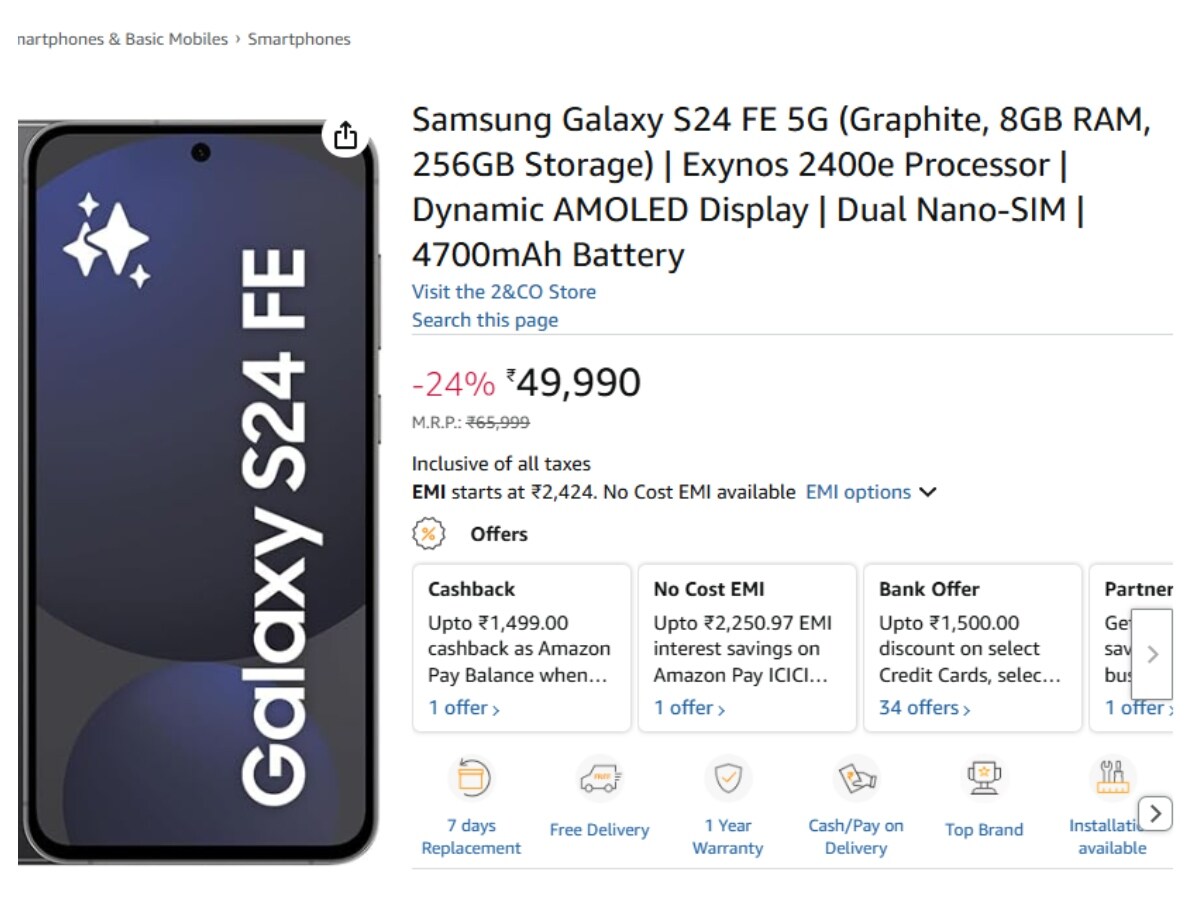Click the 7 days Replacement icon
1200x900 pixels.
coord(472,778)
